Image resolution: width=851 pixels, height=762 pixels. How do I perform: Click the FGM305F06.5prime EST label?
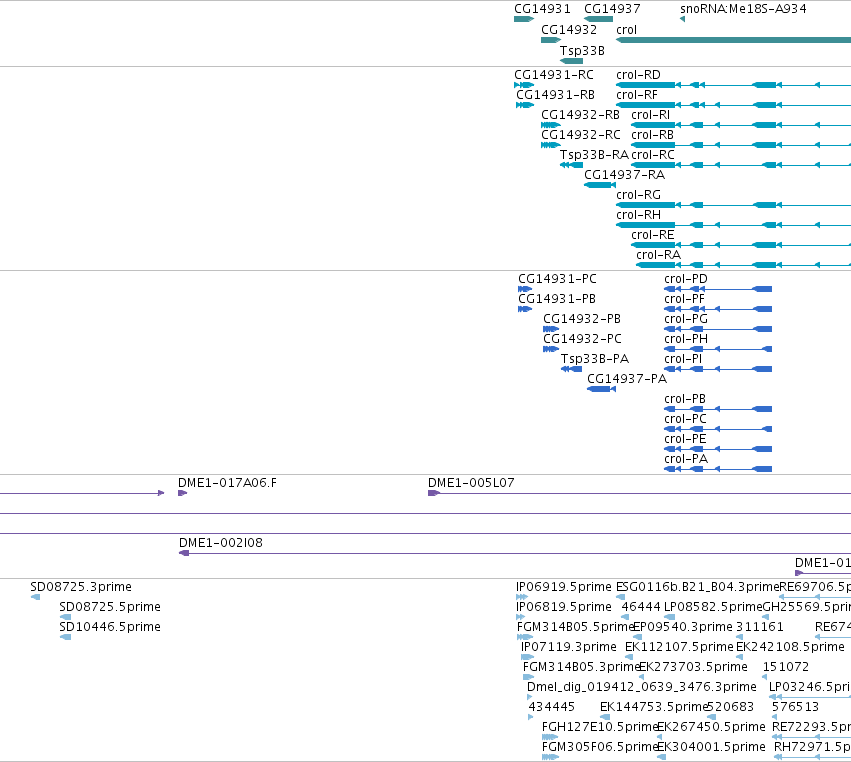[600, 747]
